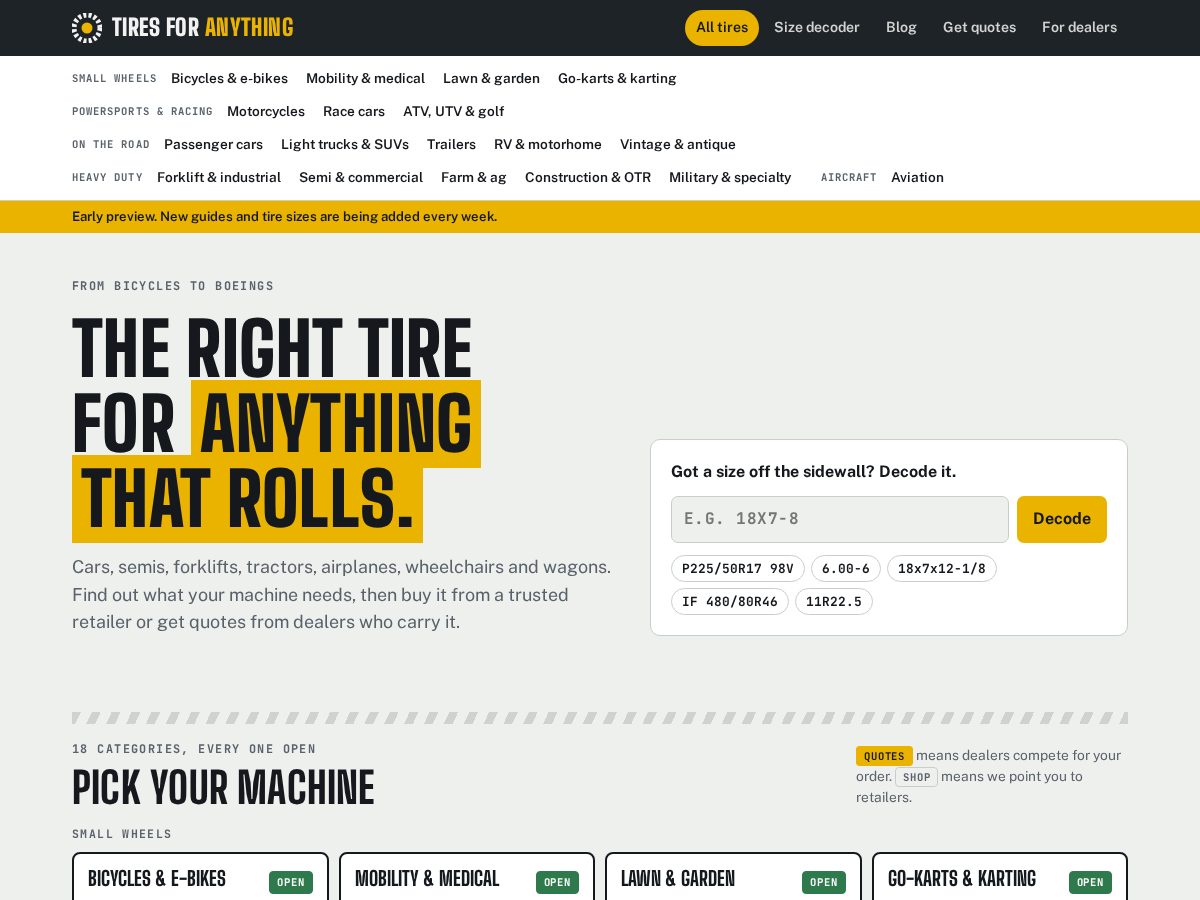1200x900 pixels.
Task: Open the Lawn & Garden card
Action: [x=733, y=877]
